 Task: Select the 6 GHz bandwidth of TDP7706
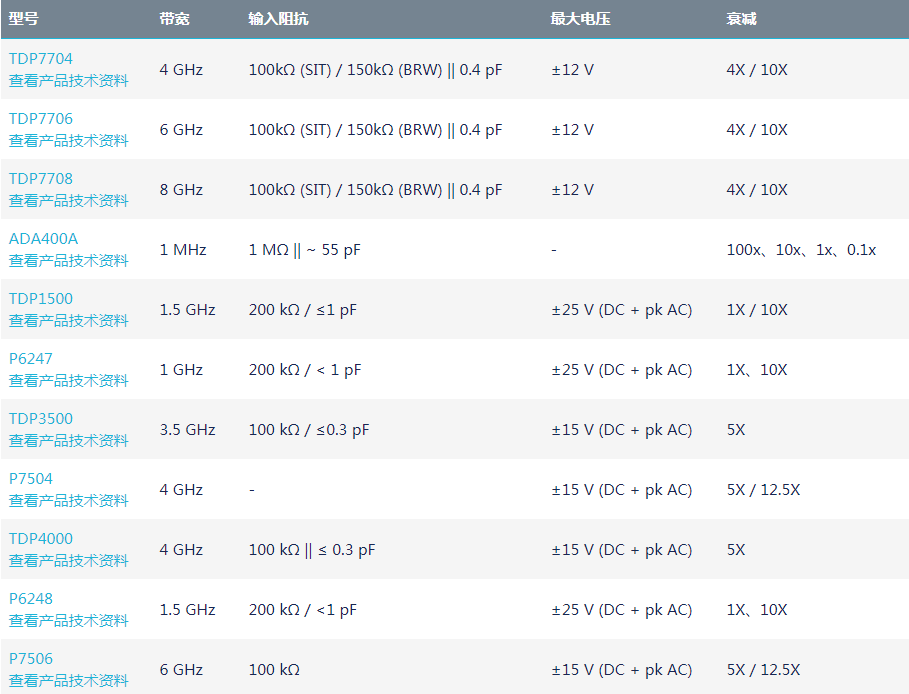(181, 130)
